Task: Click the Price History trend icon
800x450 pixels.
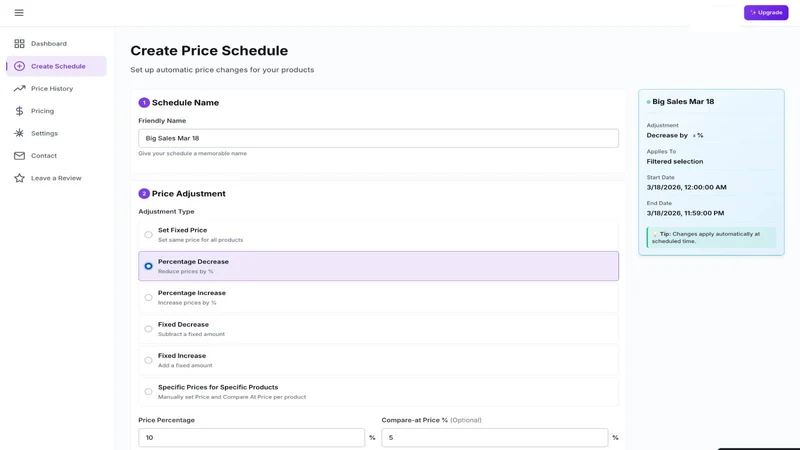Action: click(x=19, y=89)
